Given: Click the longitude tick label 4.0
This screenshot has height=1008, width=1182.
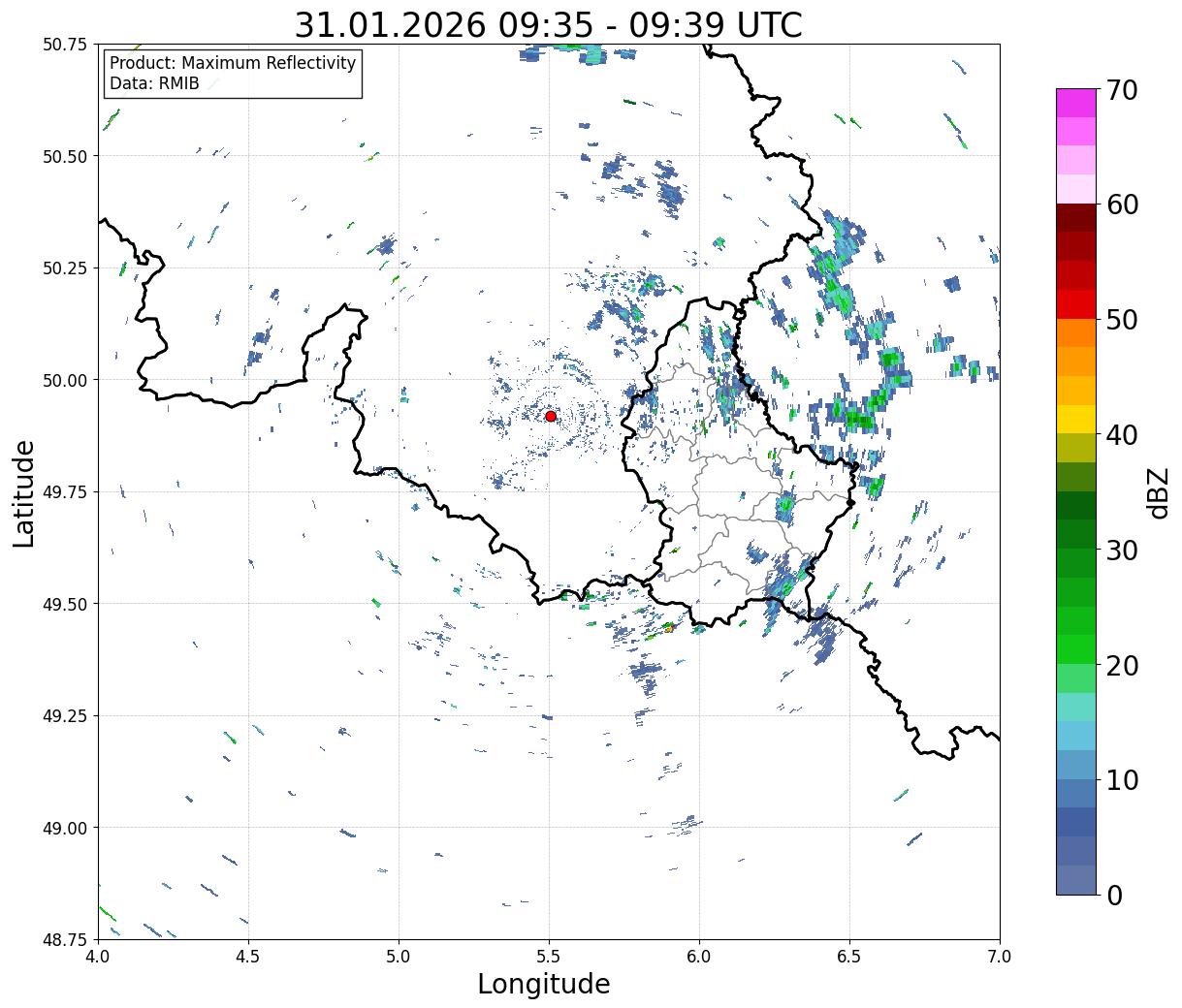Looking at the screenshot, I should pyautogui.click(x=98, y=956).
